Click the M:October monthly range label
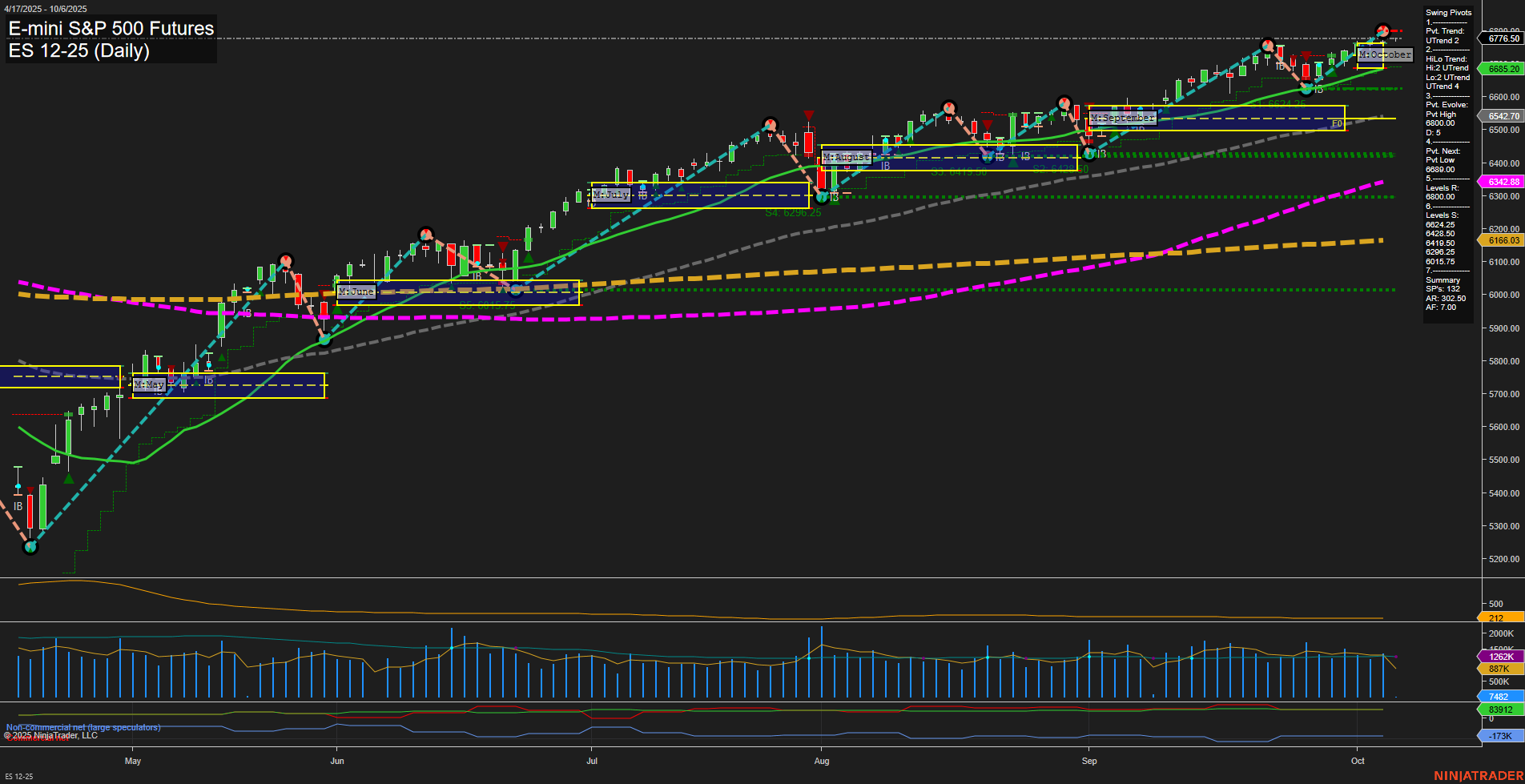 click(x=1385, y=54)
